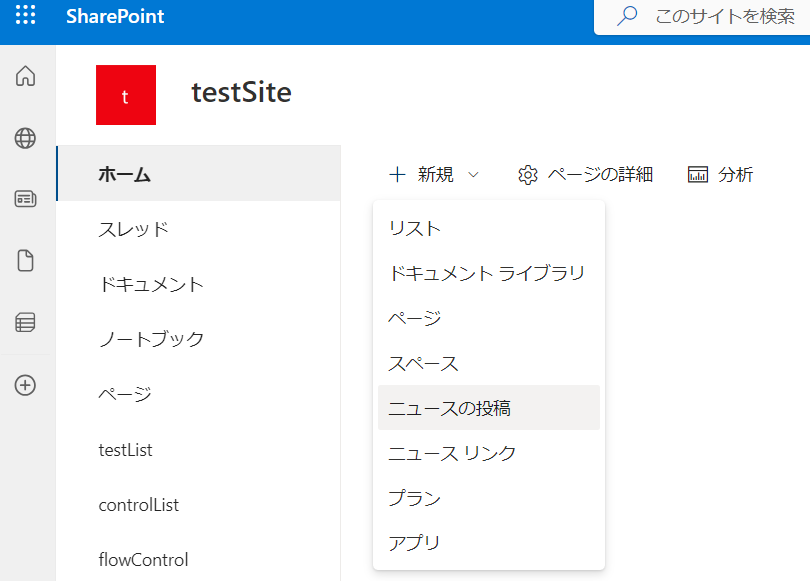Open My lists icon in left rail

pyautogui.click(x=26, y=323)
